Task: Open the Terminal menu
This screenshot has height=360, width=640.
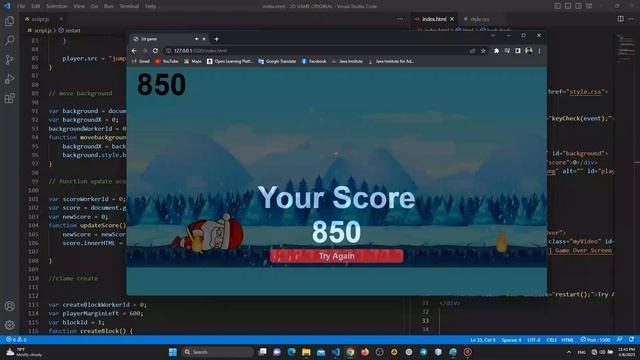Action: (x=129, y=6)
